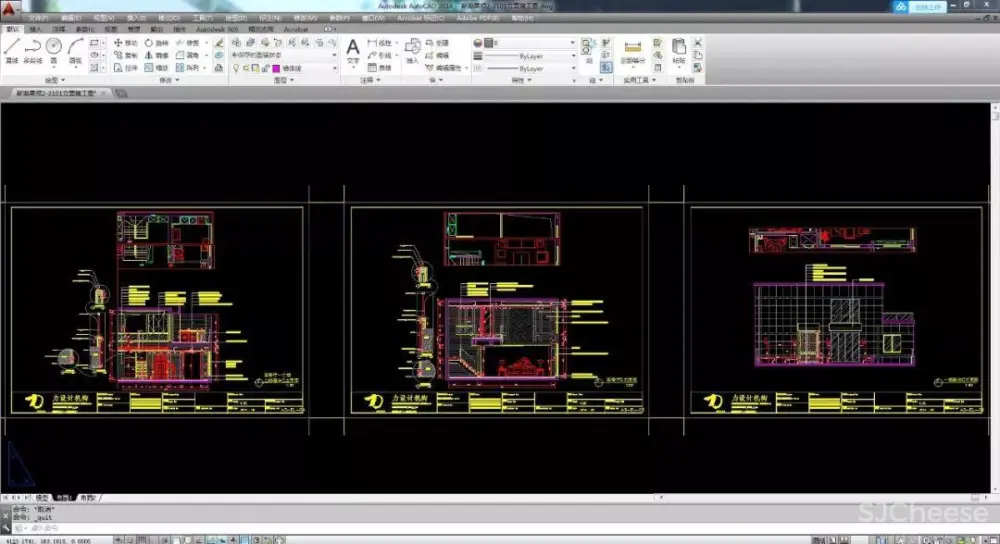Select the Polyline tool

(32, 49)
